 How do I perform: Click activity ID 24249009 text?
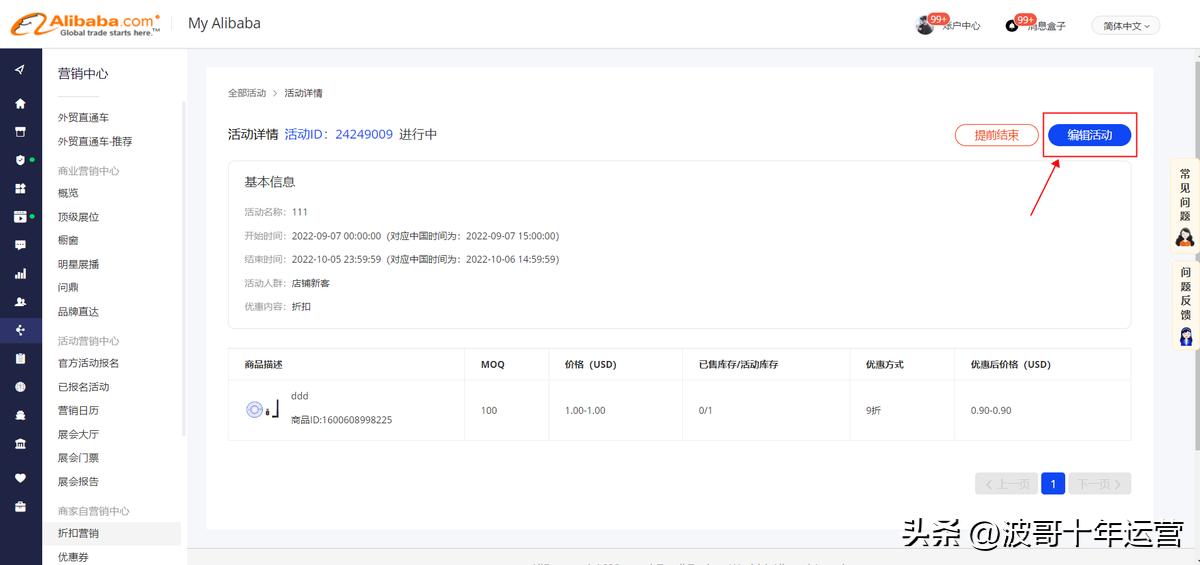click(x=338, y=134)
